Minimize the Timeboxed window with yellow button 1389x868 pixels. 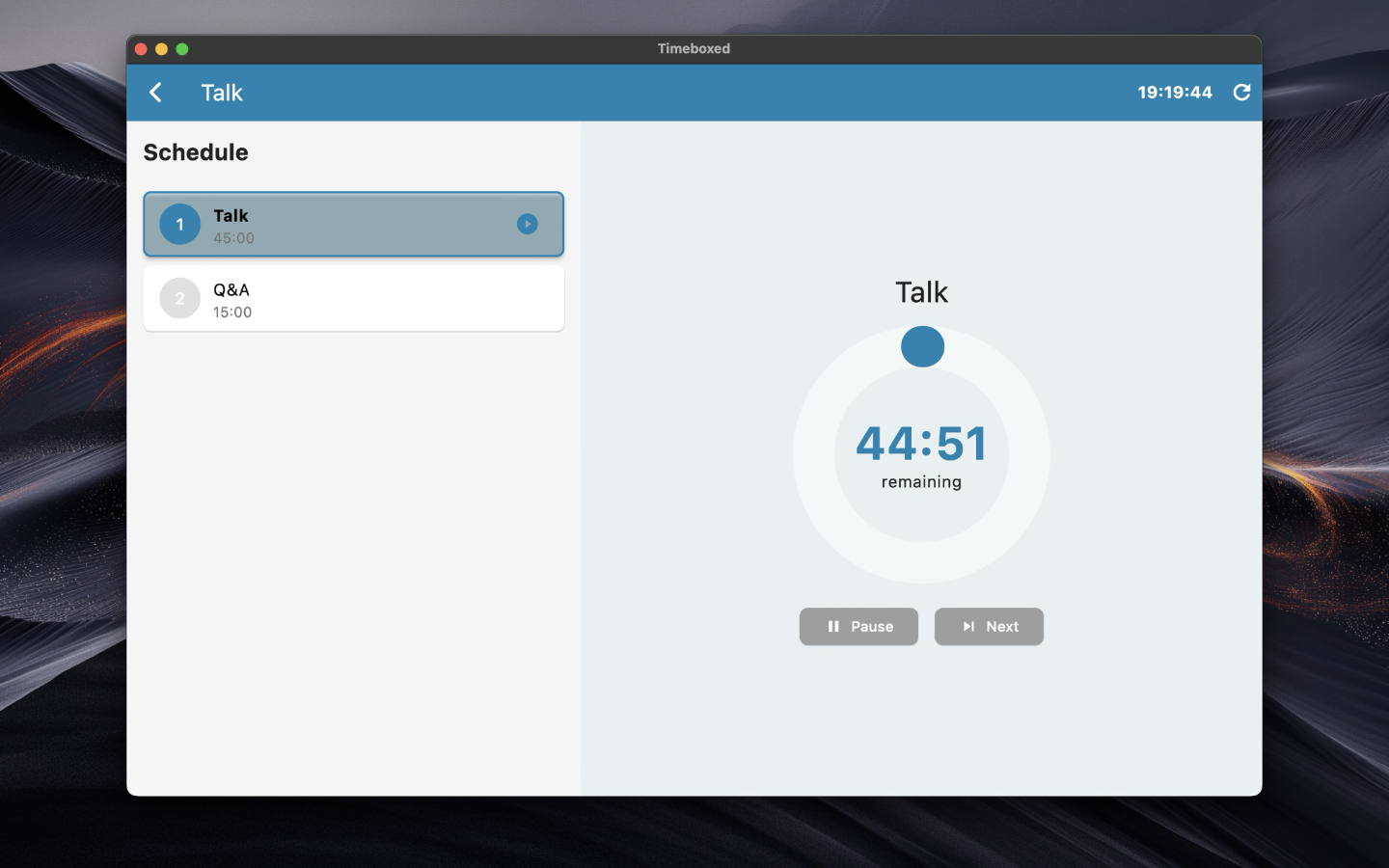tap(161, 49)
